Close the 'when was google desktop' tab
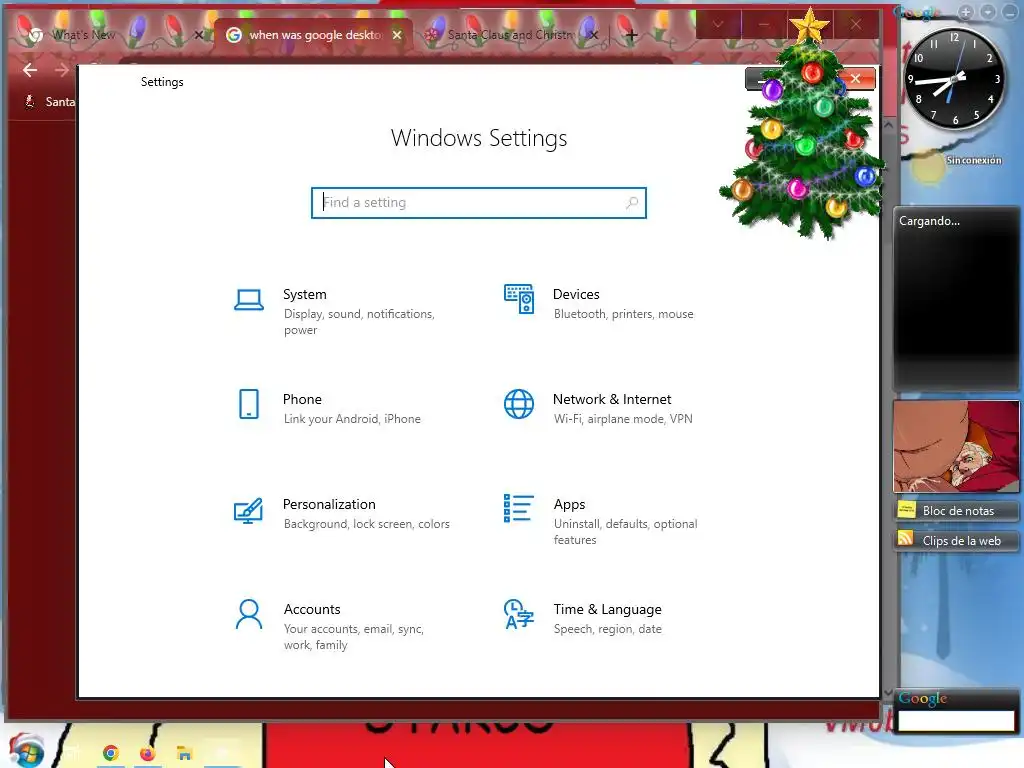 point(397,35)
